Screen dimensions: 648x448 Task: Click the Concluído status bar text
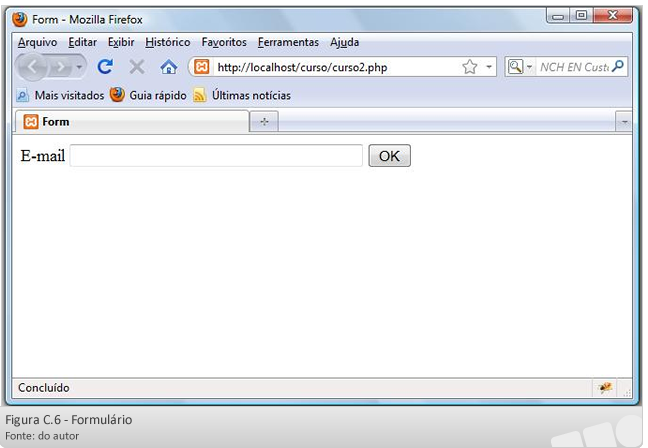point(44,388)
